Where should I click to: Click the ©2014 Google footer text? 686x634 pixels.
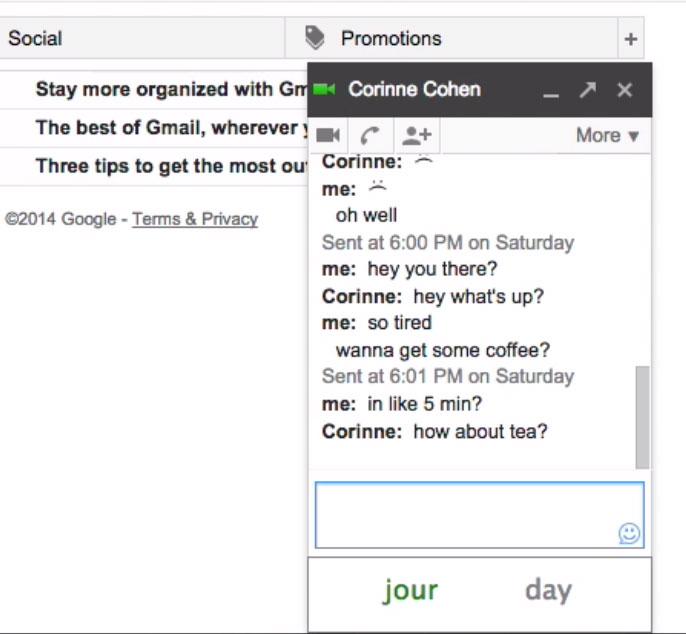[x=61, y=219]
